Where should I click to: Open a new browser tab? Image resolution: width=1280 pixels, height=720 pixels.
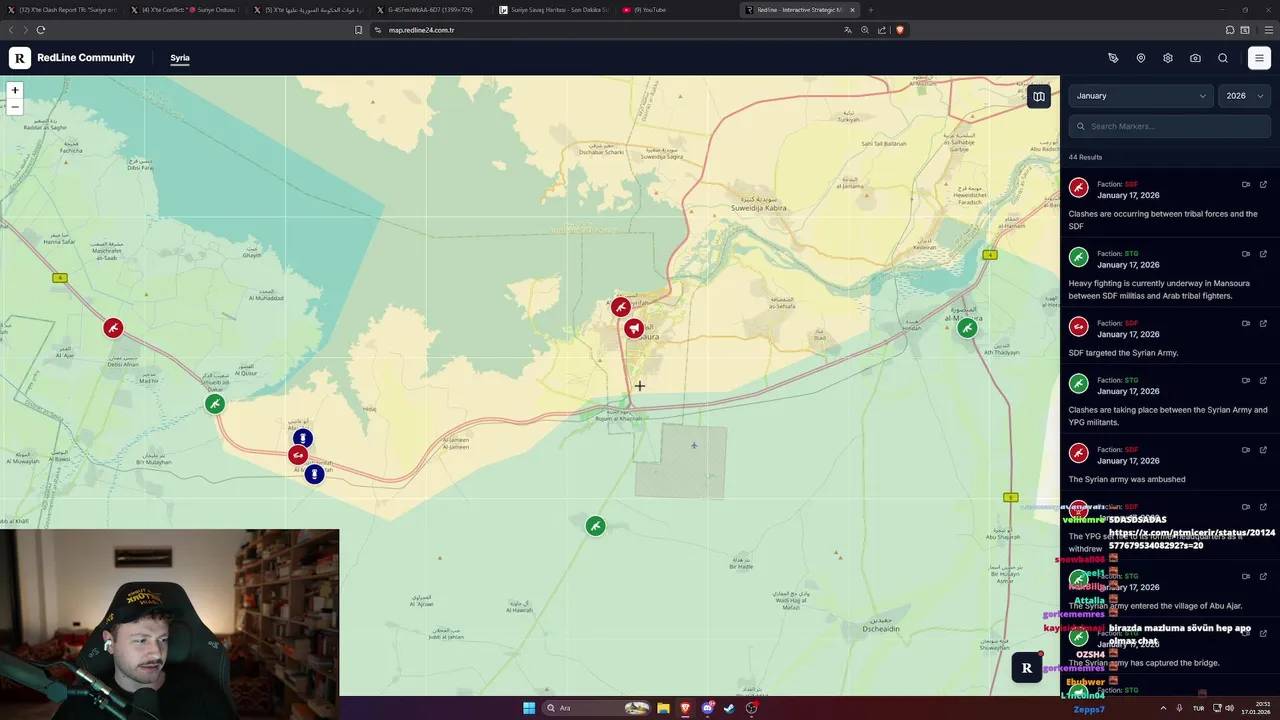870,10
